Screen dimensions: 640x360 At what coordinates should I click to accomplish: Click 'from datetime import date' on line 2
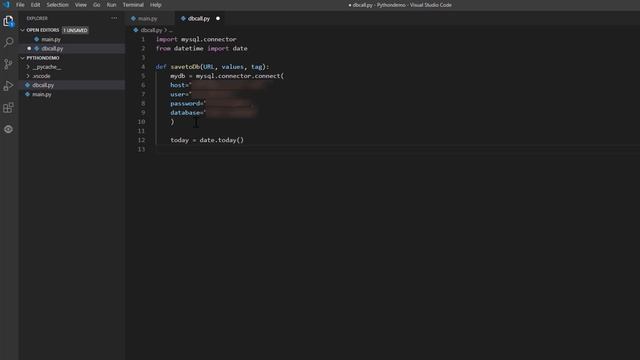[x=202, y=49]
